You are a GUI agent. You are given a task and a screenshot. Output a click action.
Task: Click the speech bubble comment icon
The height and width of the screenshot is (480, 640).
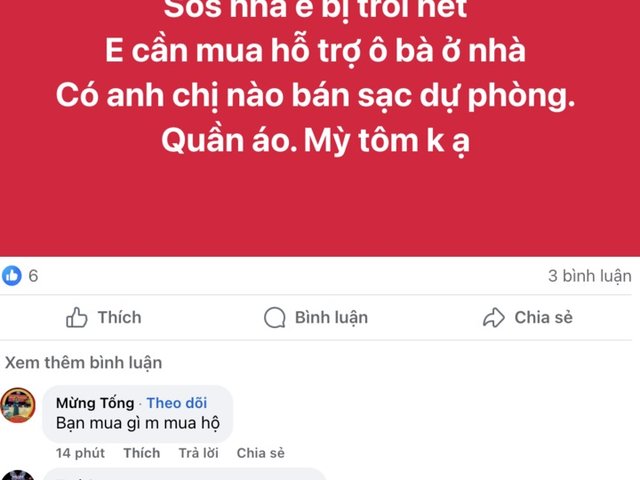[x=275, y=318]
